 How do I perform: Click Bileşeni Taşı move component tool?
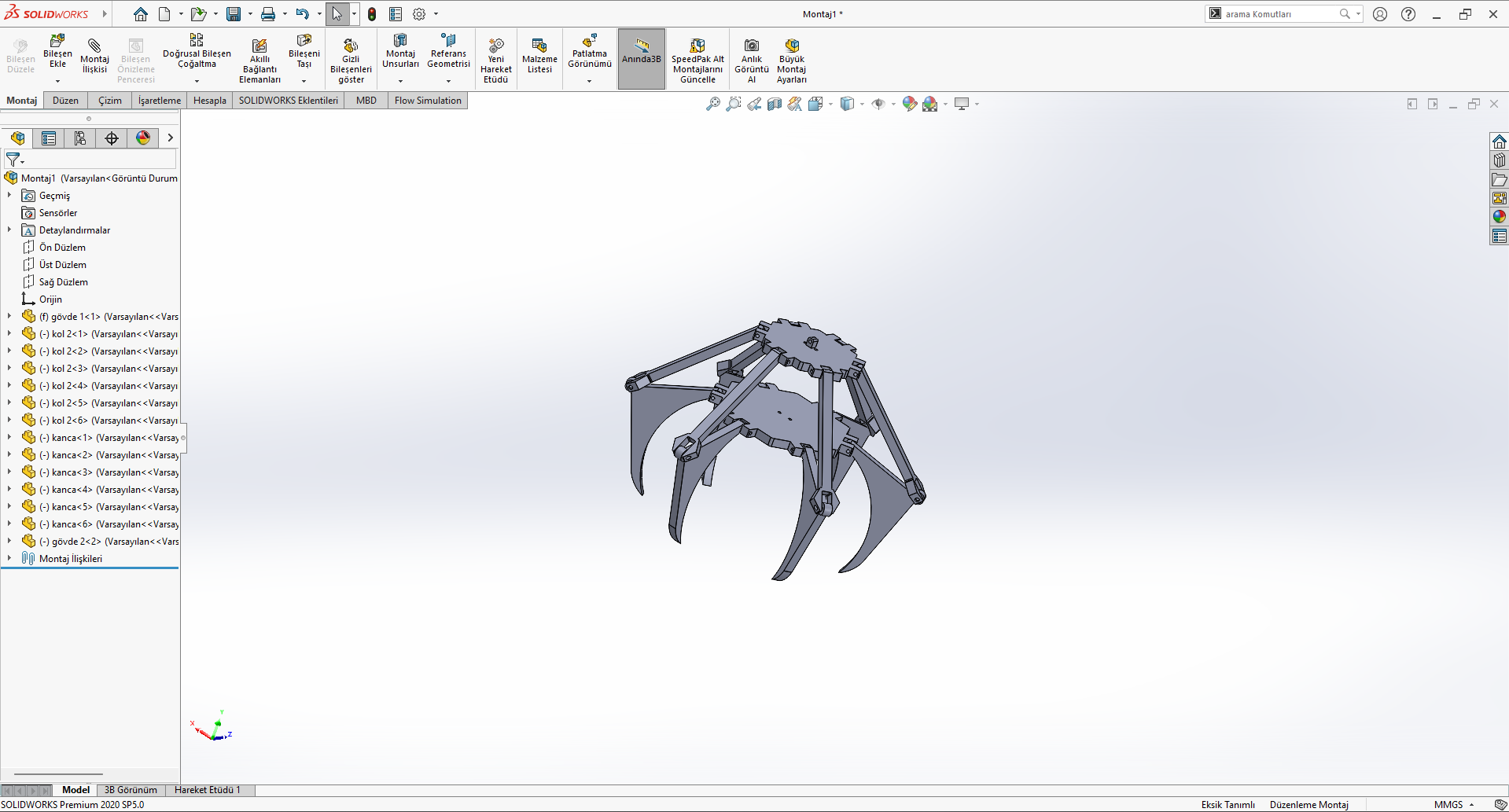coord(304,52)
